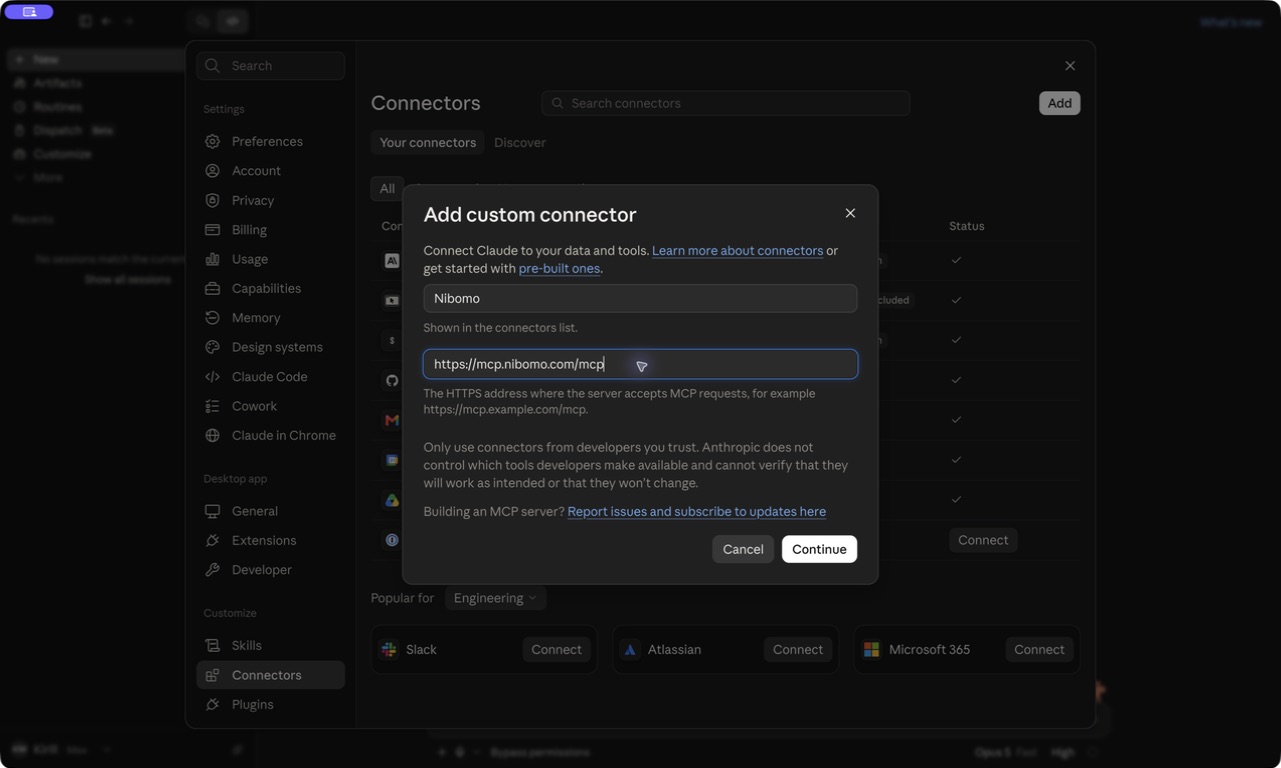Open Report issues and subscribe link
The image size is (1281, 768).
(x=696, y=511)
